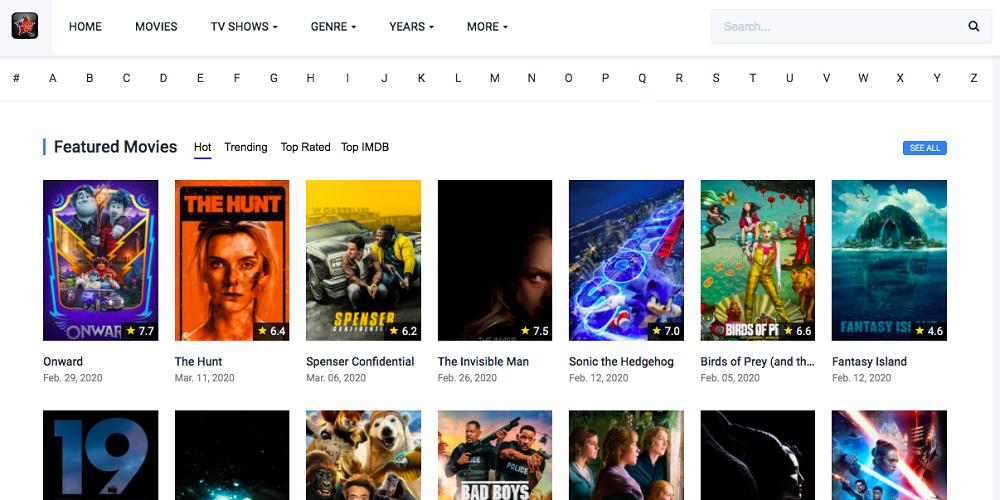Open the lightsaber movie poster
This screenshot has height=500, width=1000.
[x=889, y=455]
